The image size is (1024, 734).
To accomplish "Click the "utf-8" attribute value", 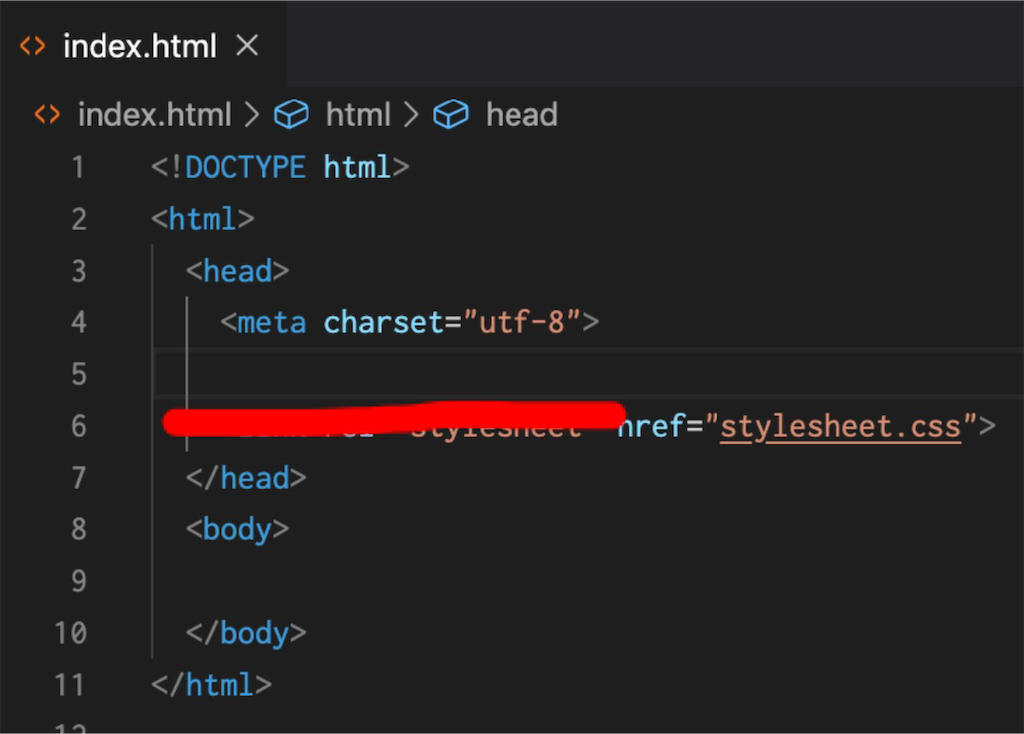I will [522, 323].
